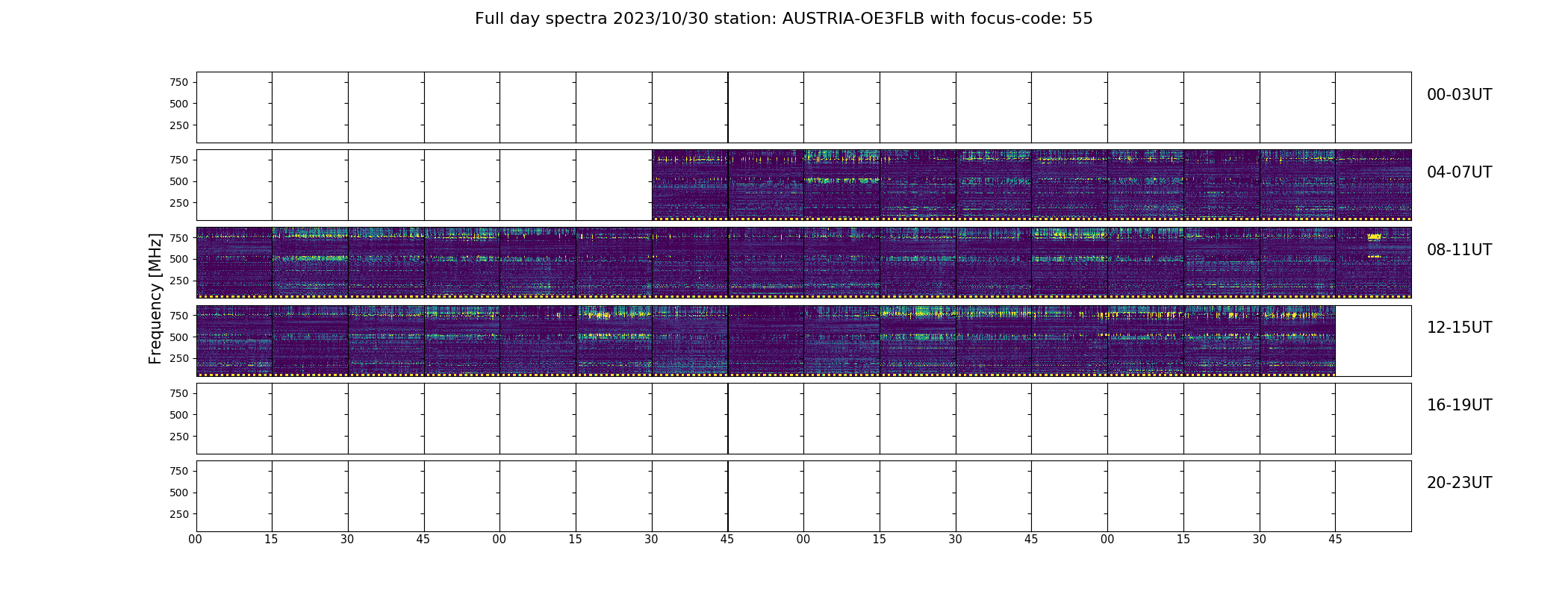Screen dimensions: 1568x597
Task: Click the 20-23UT row label
Action: 1459,483
